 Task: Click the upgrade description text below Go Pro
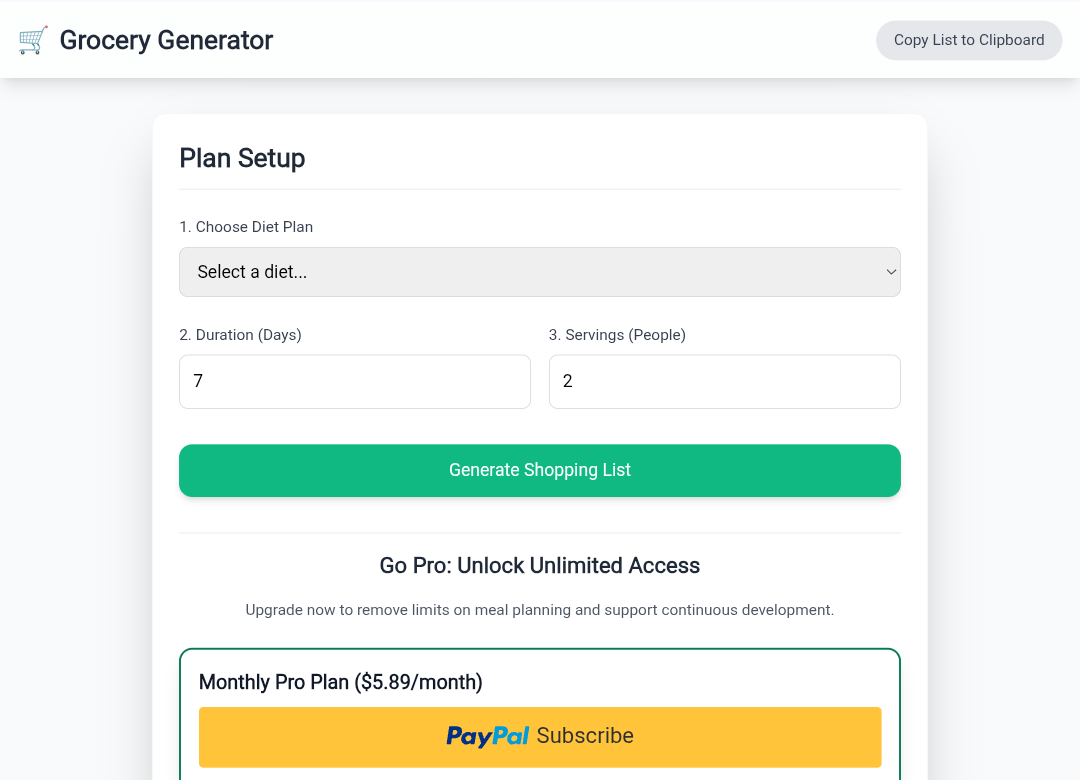(540, 609)
